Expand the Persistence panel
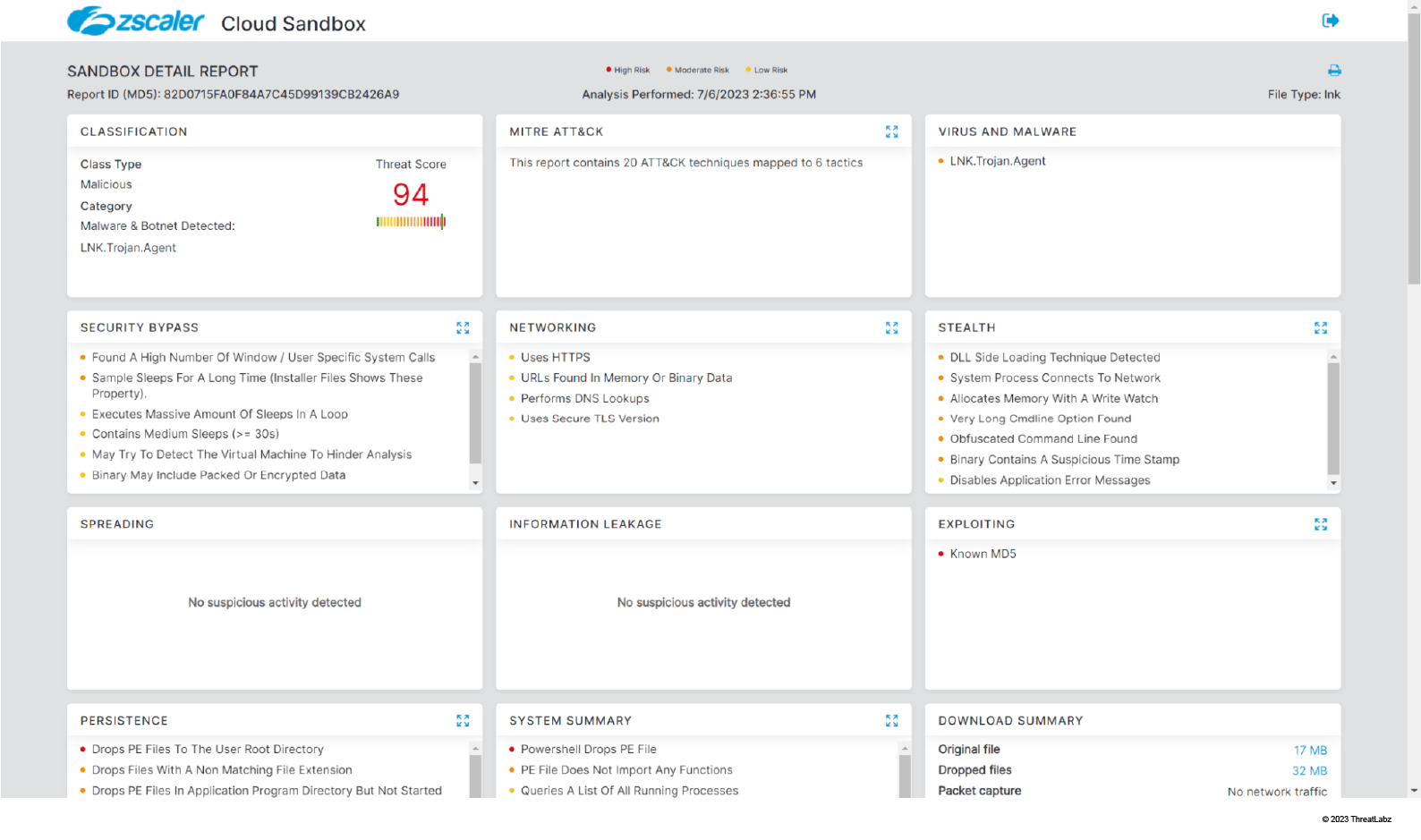This screenshot has height=840, width=1421. click(x=463, y=721)
